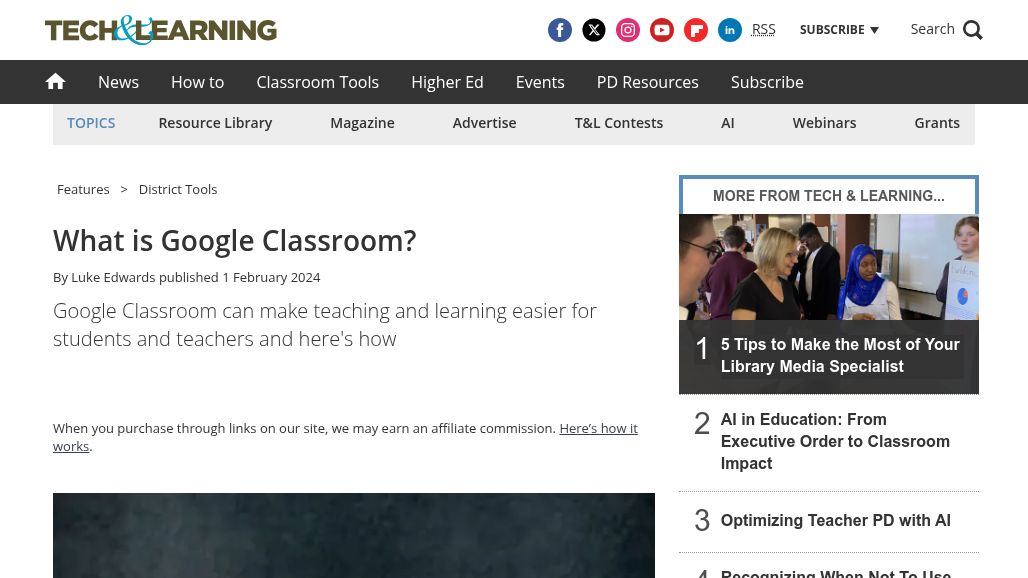Image resolution: width=1028 pixels, height=578 pixels.
Task: Open 'AI in Education: From Executive Order' article
Action: click(835, 441)
